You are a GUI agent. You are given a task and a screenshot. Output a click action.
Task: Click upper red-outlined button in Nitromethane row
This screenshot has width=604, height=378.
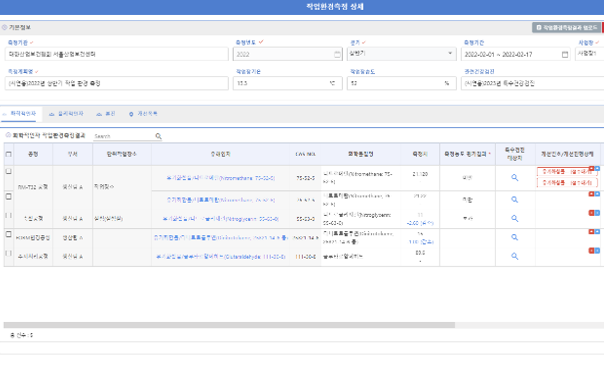(567, 171)
